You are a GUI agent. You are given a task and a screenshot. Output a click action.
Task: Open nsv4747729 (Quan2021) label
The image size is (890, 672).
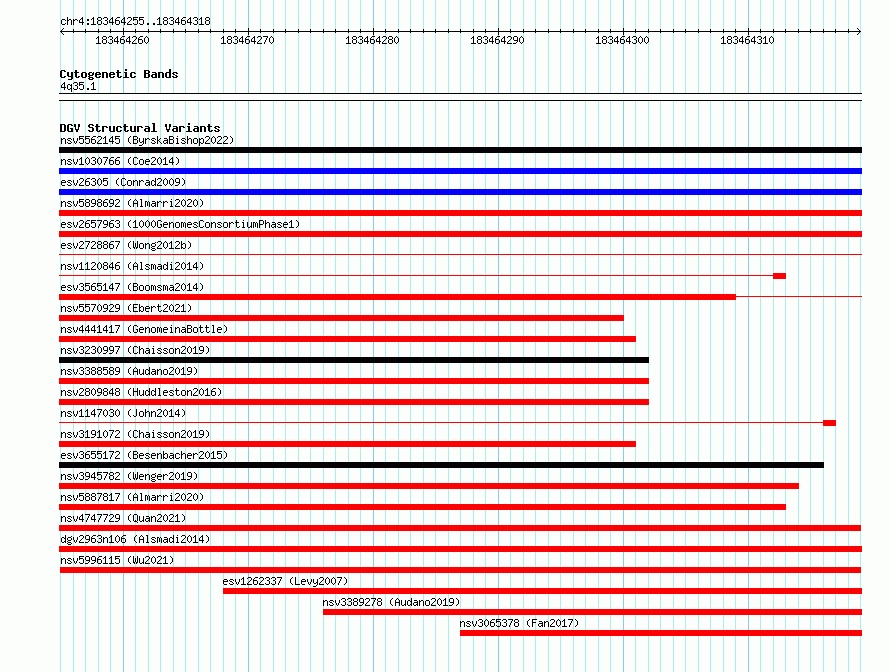pos(123,518)
